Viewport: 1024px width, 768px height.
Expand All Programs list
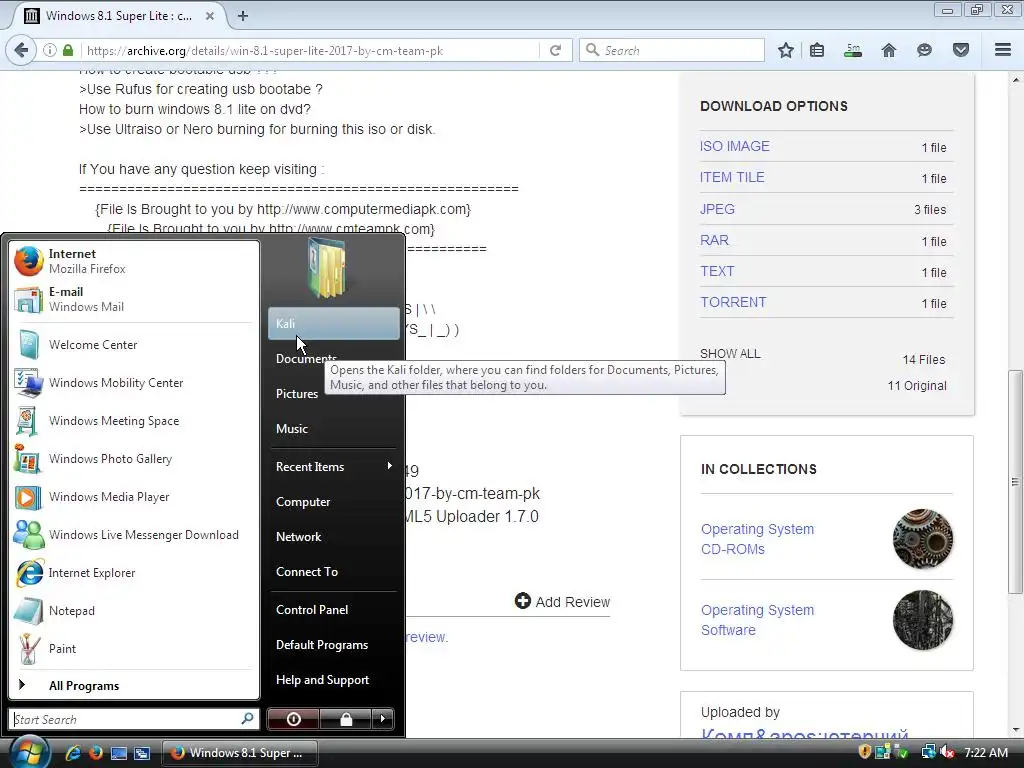(x=133, y=685)
